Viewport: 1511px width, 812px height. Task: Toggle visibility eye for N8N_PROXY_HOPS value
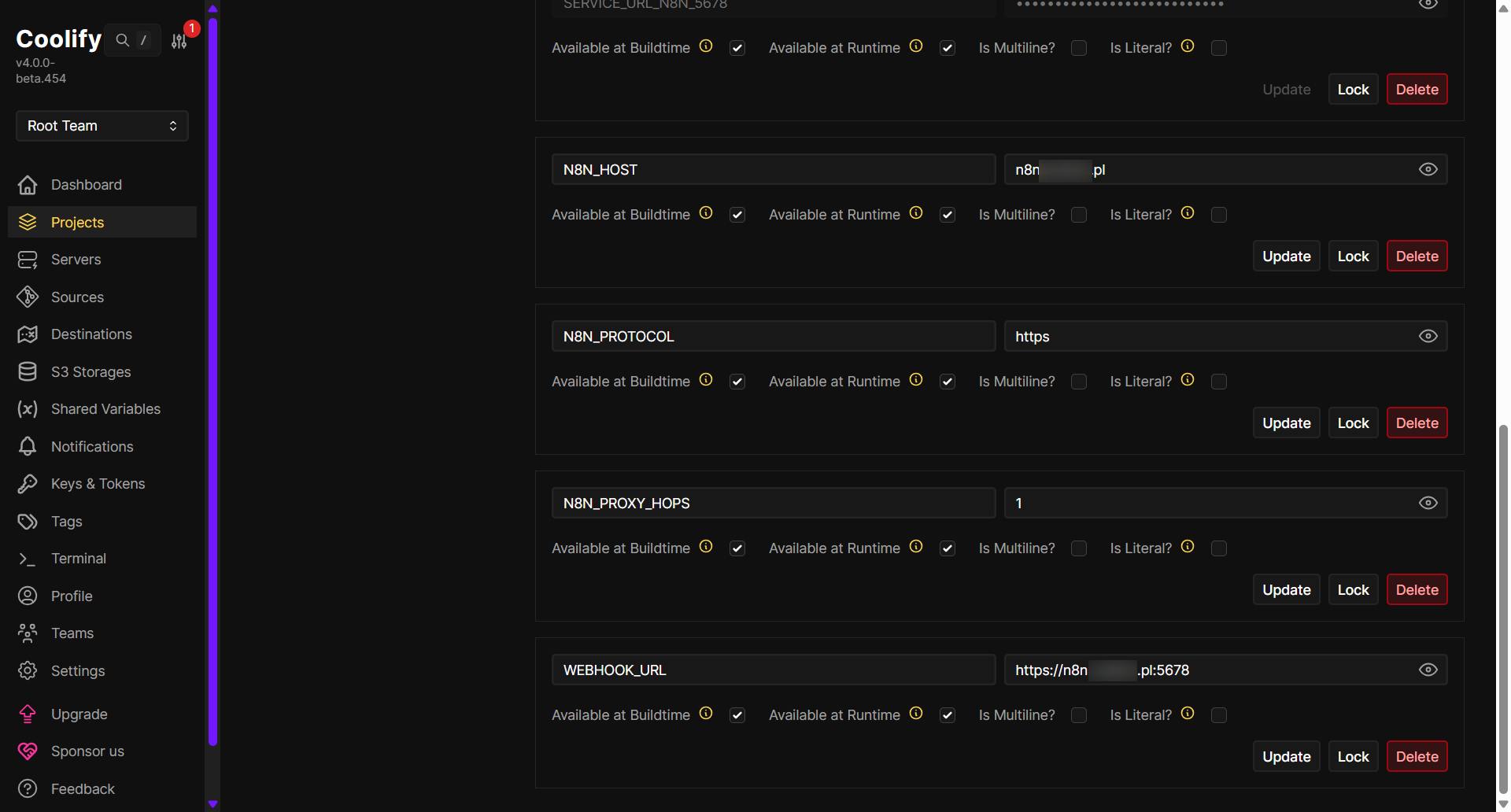1428,504
